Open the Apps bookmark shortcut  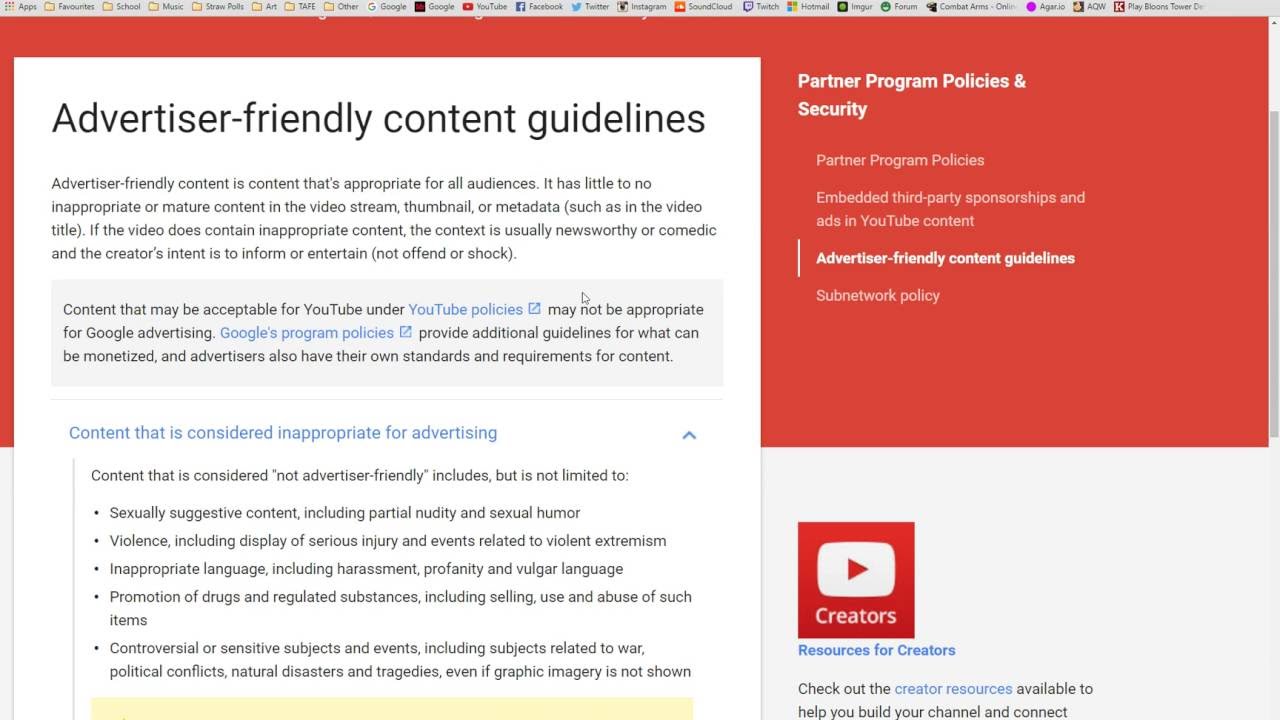(x=21, y=6)
